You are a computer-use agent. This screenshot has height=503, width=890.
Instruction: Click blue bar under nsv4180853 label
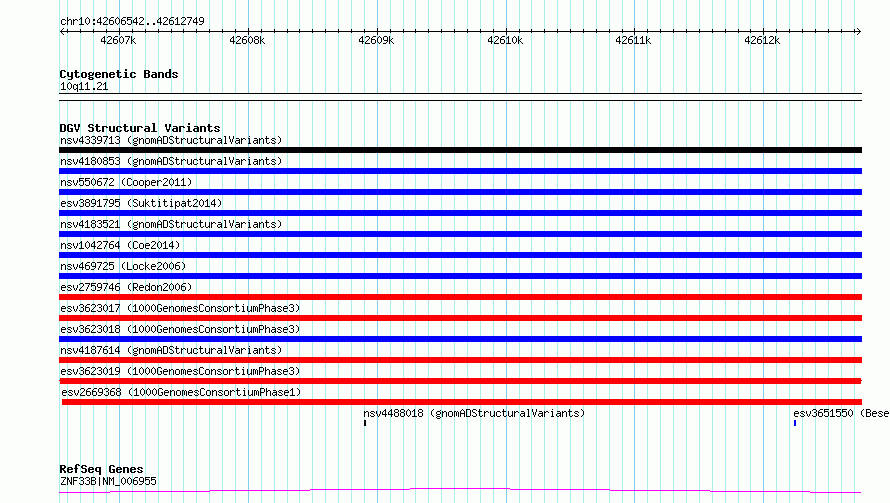coord(460,171)
